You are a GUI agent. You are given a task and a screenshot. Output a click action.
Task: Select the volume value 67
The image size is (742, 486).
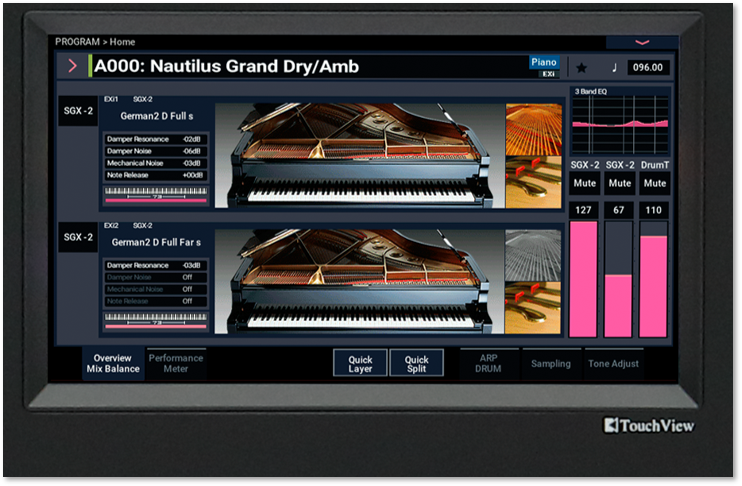[618, 210]
